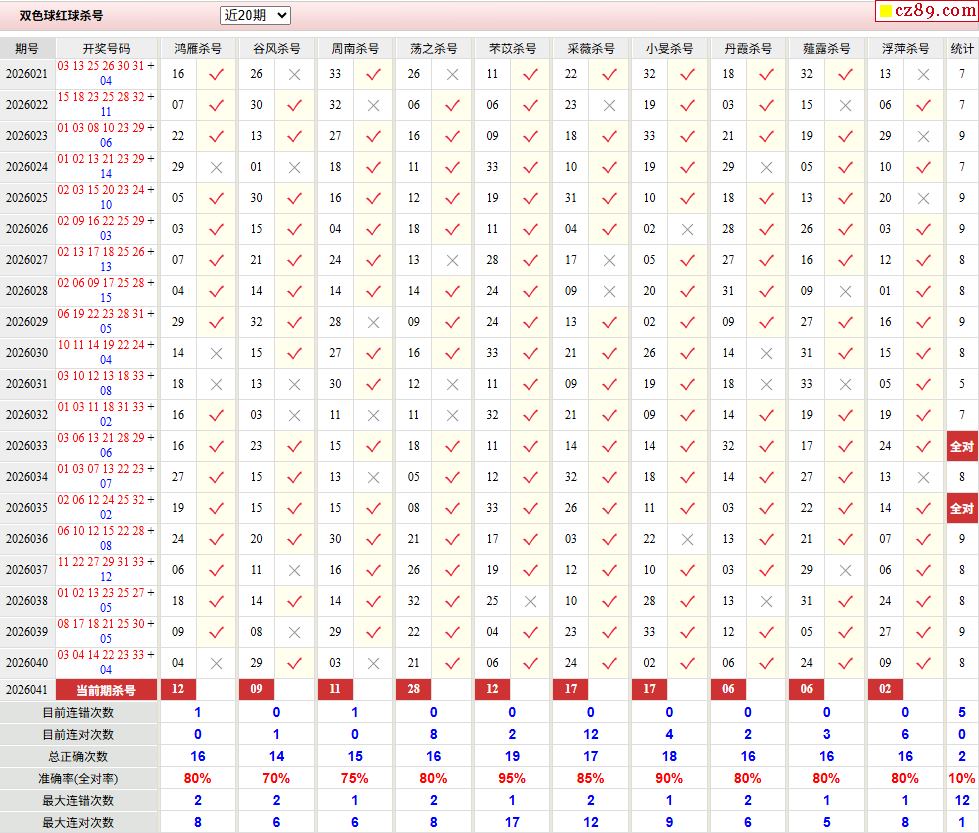Viewport: 979px width, 833px height.
Task: Click the yellow square in the cz89 logo
Action: (x=886, y=12)
